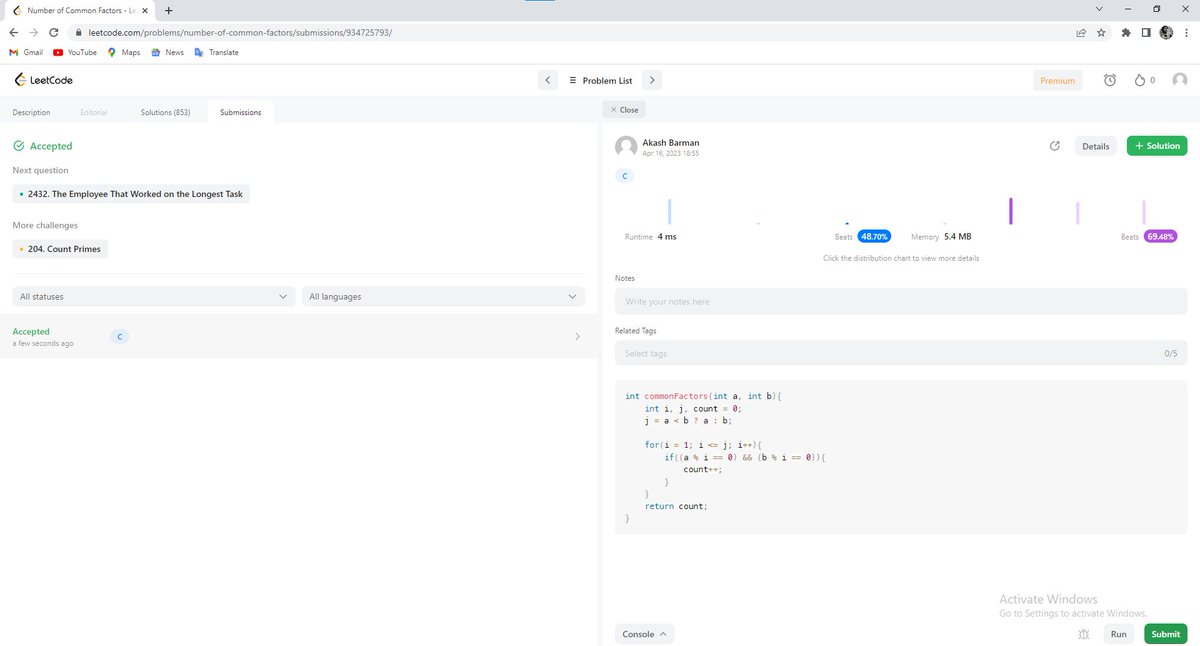Image resolution: width=1200 pixels, height=646 pixels.
Task: Click the refresh icon beside Details
Action: [x=1054, y=146]
